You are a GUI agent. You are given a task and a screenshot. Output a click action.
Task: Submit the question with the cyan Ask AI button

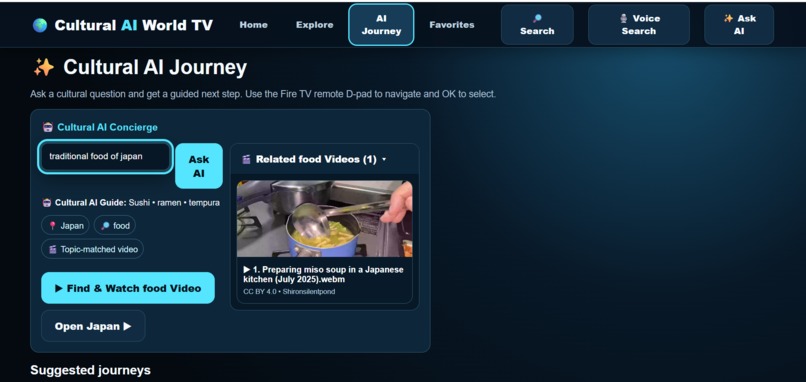[x=199, y=166]
